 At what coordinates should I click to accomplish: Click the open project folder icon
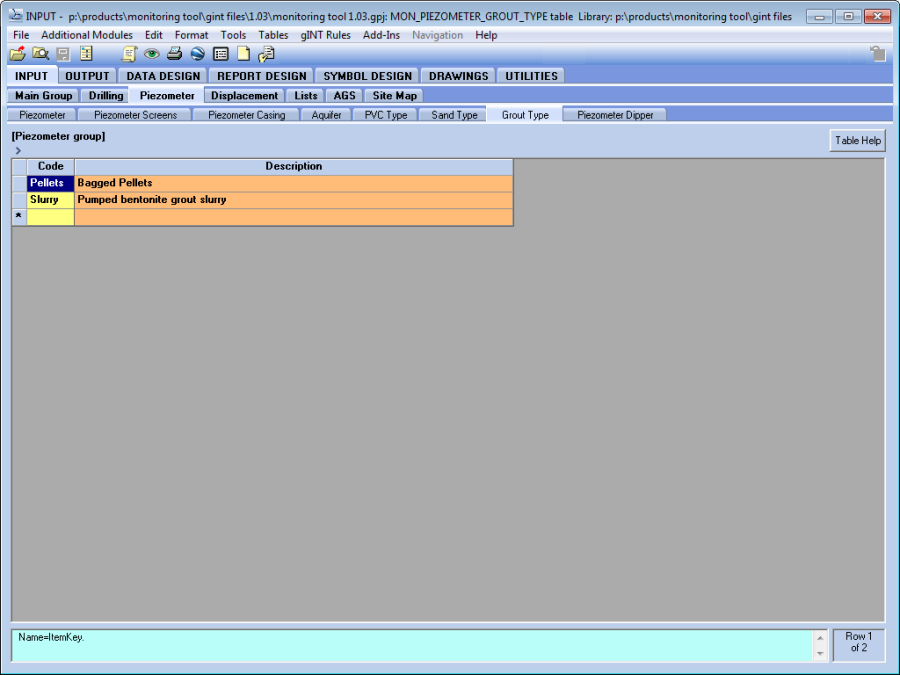(17, 54)
